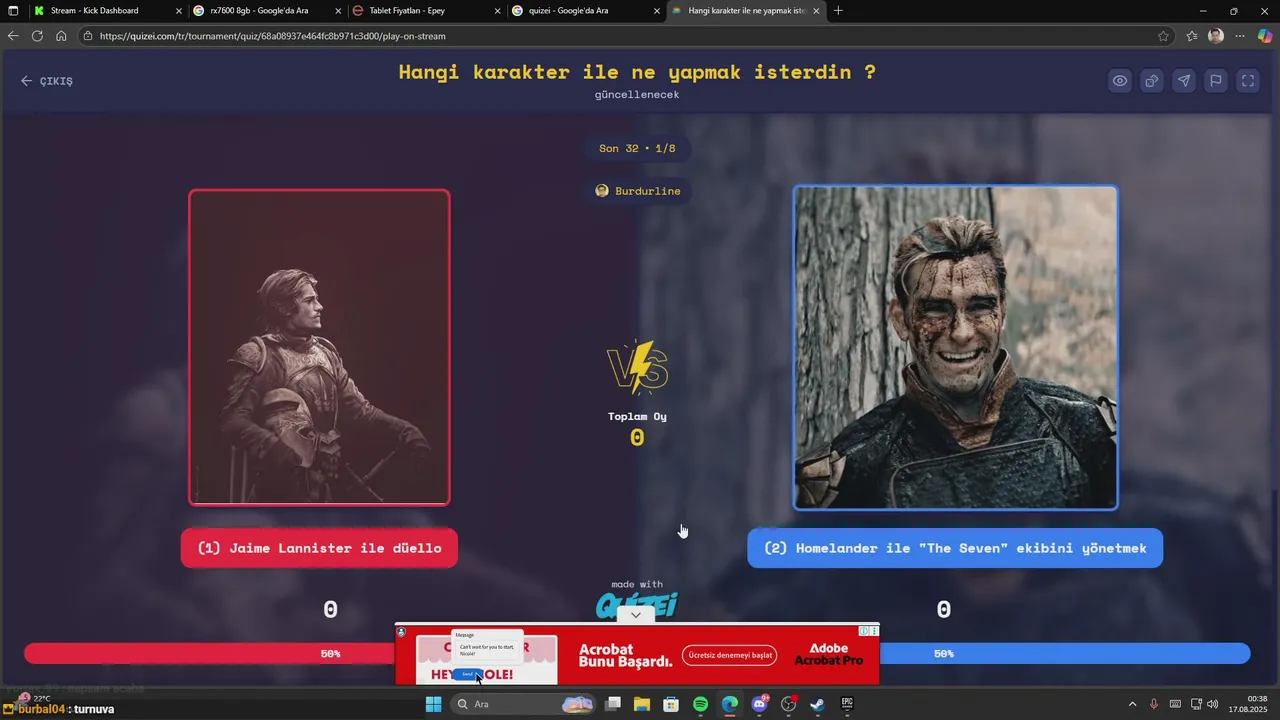Image resolution: width=1280 pixels, height=720 pixels.
Task: Close the Stream - Kick Dashboard tab
Action: click(179, 11)
